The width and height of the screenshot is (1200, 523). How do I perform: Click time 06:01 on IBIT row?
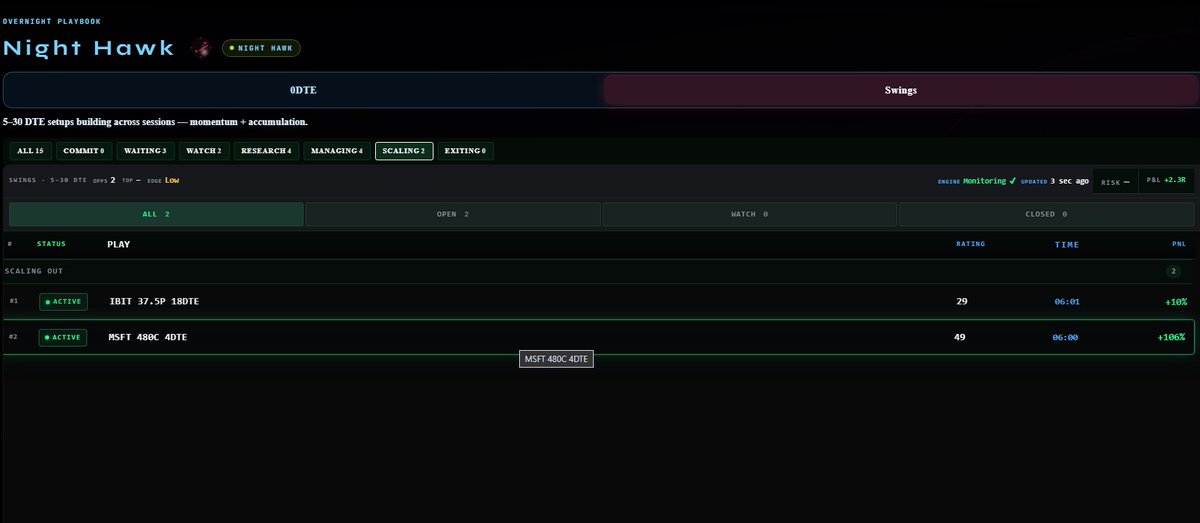[1065, 301]
